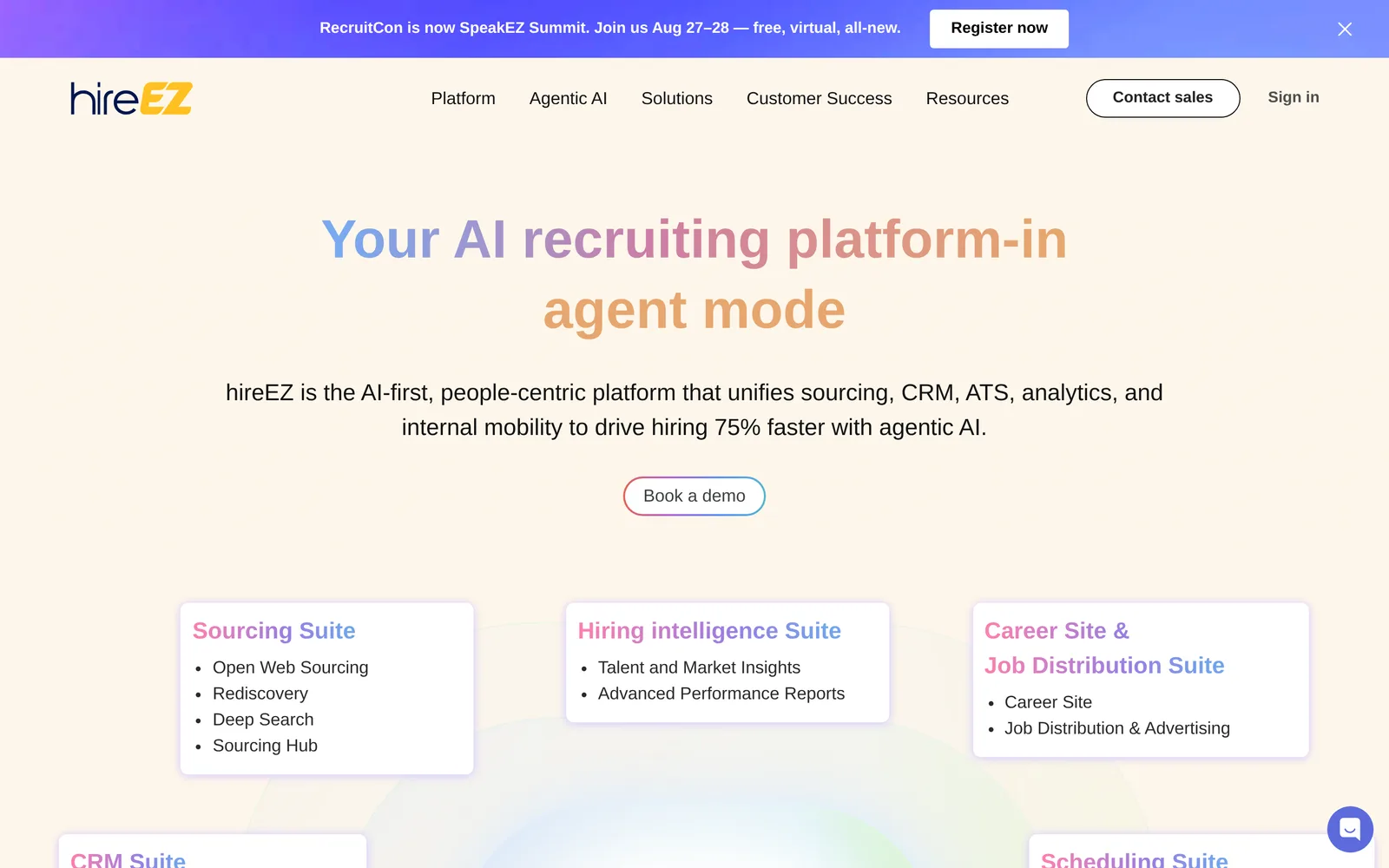This screenshot has width=1389, height=868.
Task: Dismiss the SpeakEZ Summit banner
Action: [x=1345, y=30]
